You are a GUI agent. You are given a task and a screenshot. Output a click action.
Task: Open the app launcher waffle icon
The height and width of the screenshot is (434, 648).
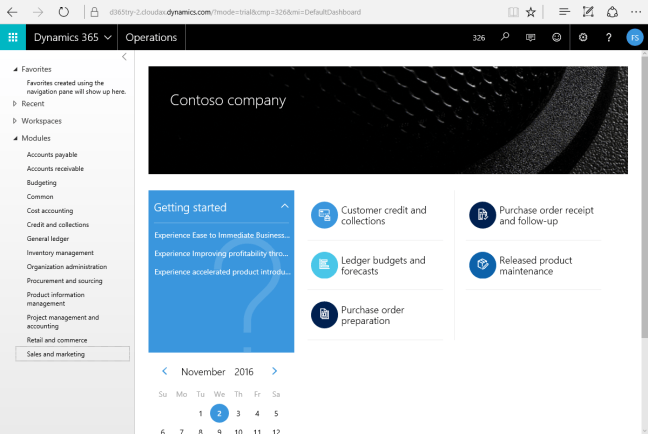pos(13,37)
